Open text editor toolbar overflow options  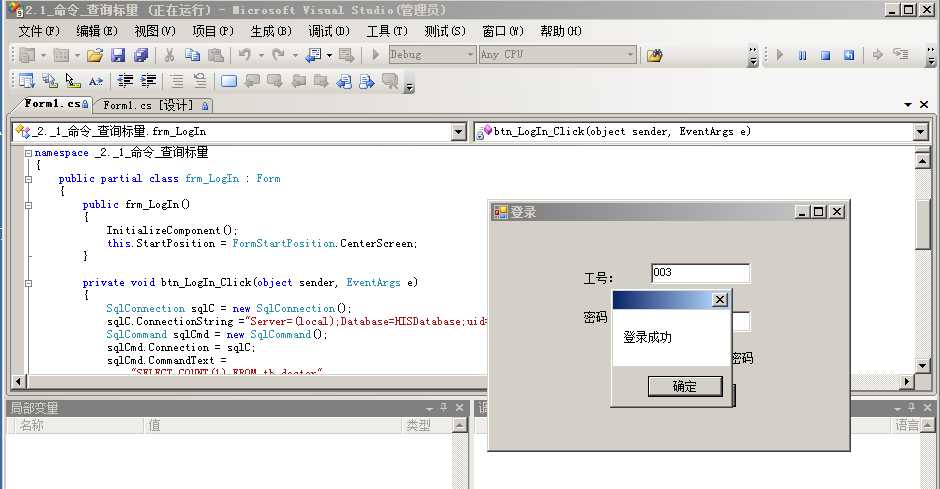pos(409,87)
